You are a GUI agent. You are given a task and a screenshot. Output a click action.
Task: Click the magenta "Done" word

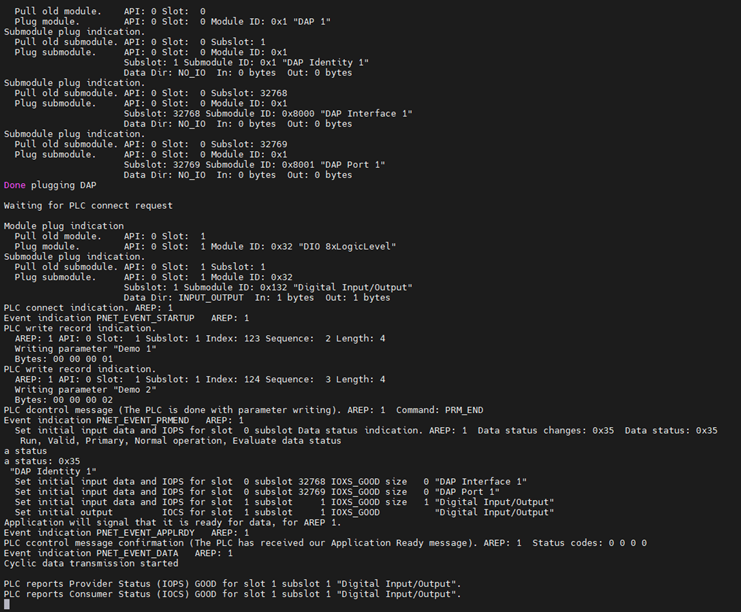tap(15, 185)
